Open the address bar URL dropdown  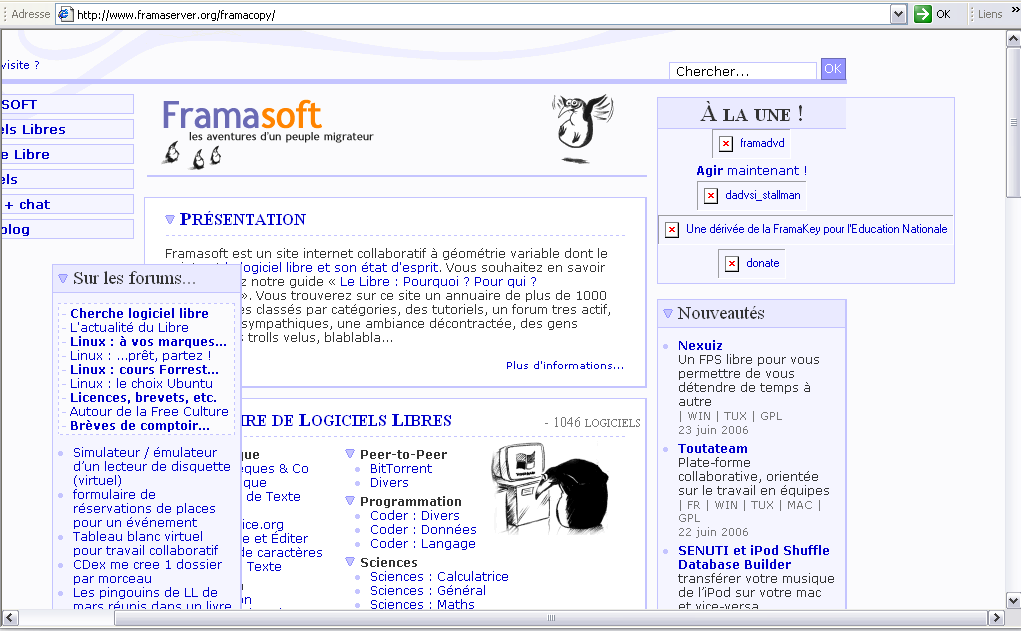click(x=899, y=14)
